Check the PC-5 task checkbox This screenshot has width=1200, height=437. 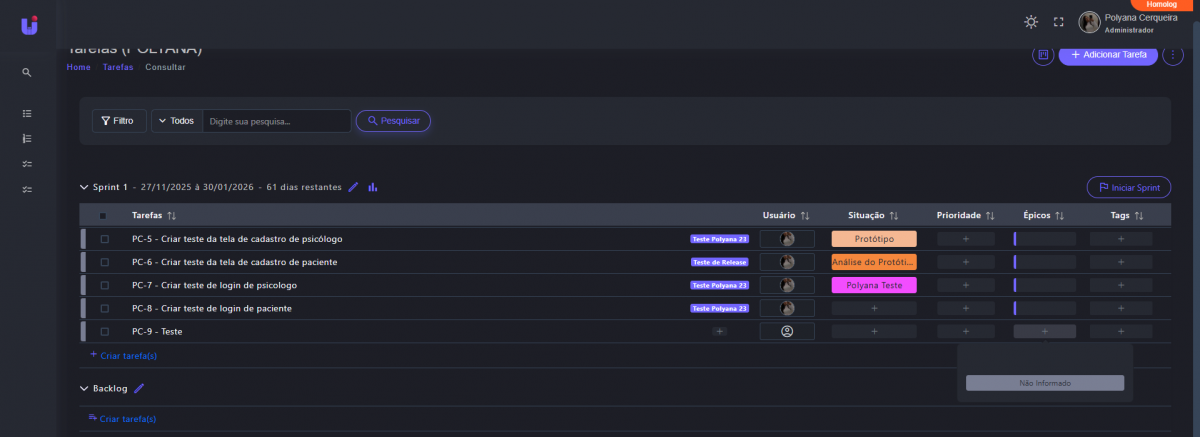[105, 239]
